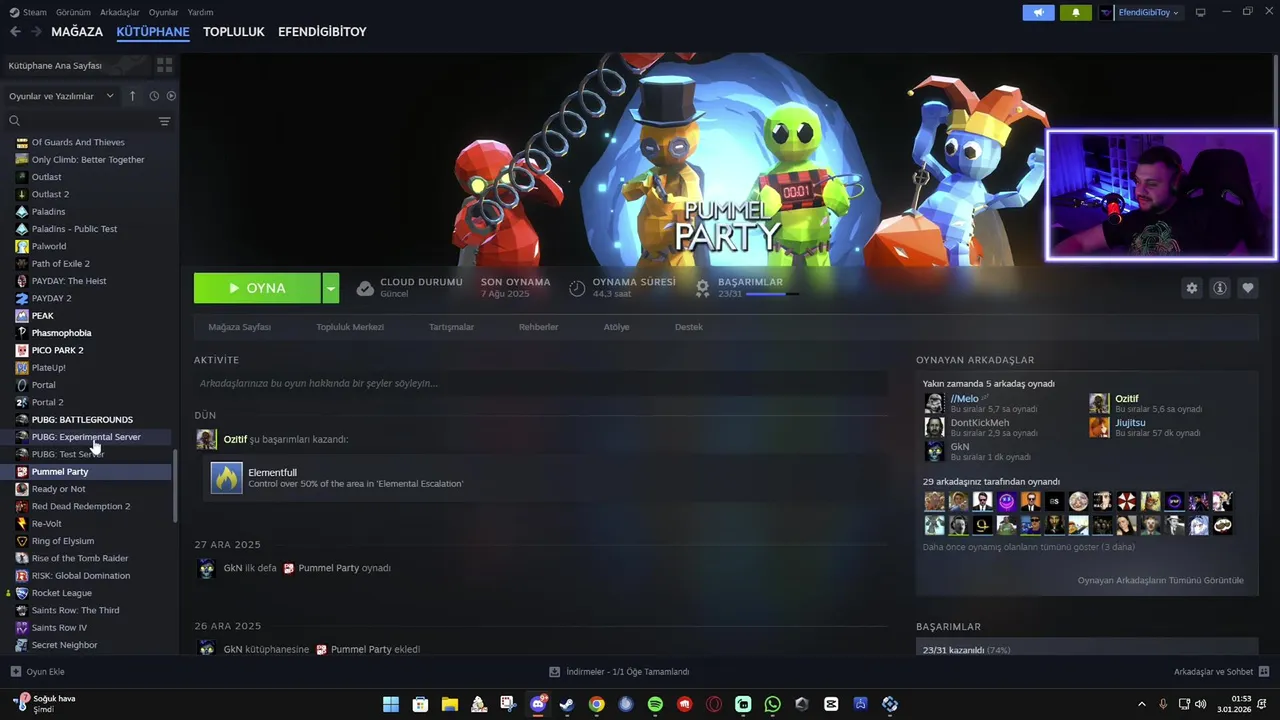Switch library to grid view icon
Viewport: 1280px width, 720px height.
pos(164,65)
